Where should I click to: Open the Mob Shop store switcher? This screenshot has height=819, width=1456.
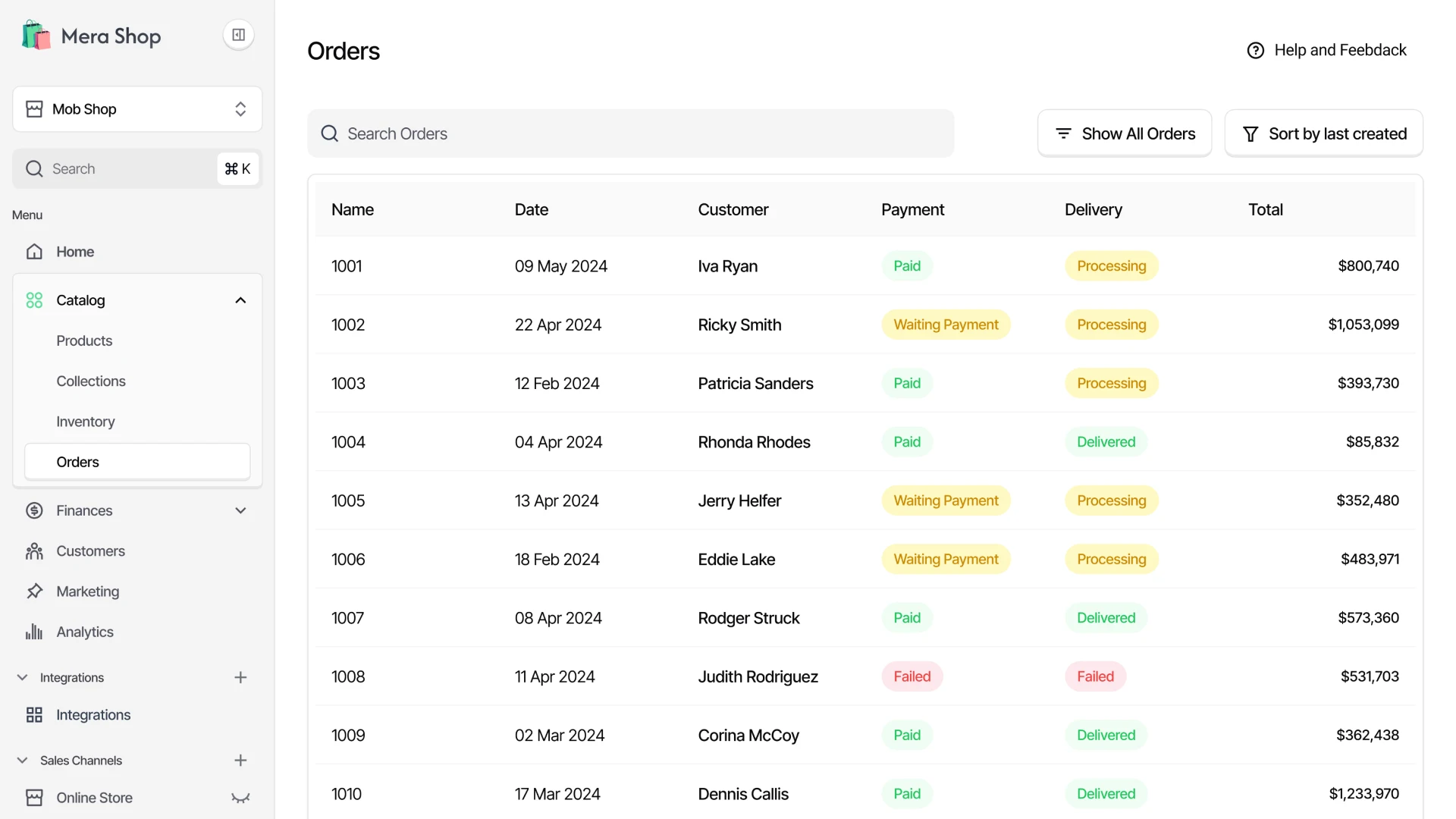tap(136, 108)
